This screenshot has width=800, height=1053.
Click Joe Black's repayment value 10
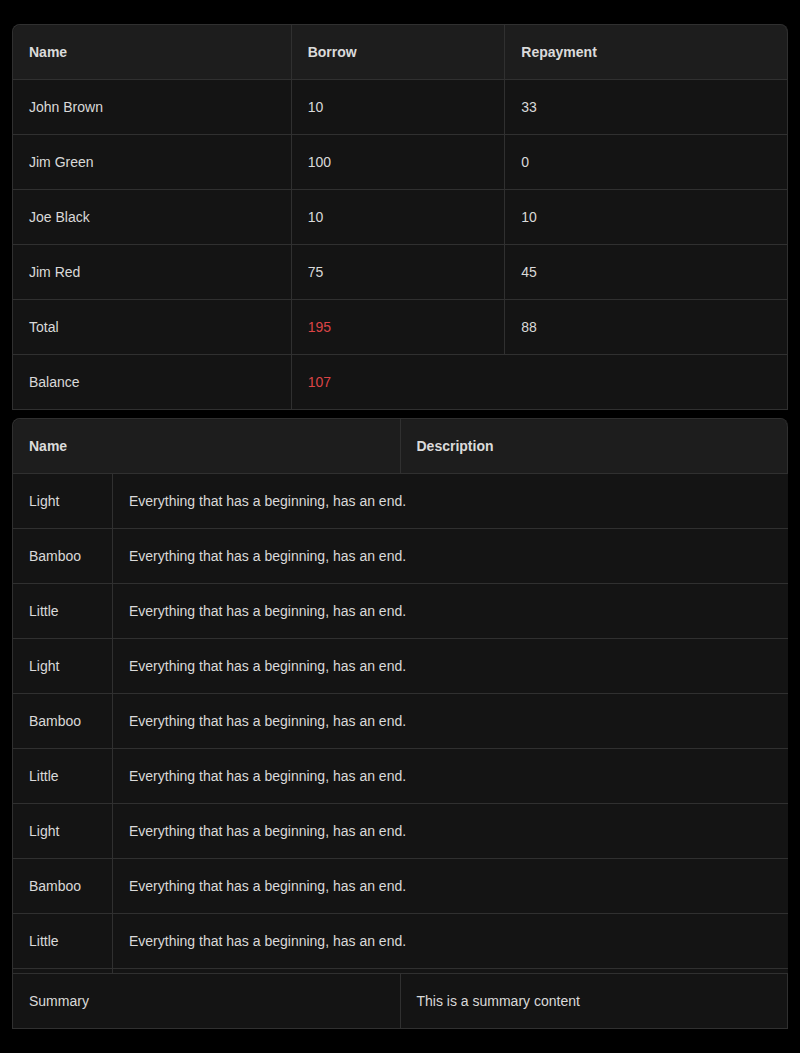point(529,217)
